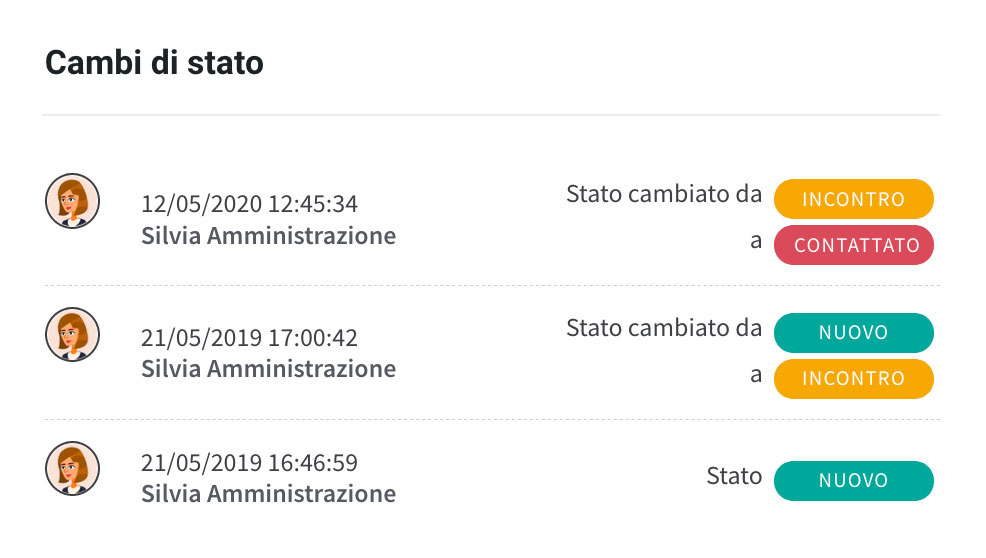Click the avatar beside the 16:46:59 entry
The height and width of the screenshot is (558, 986).
[x=72, y=467]
